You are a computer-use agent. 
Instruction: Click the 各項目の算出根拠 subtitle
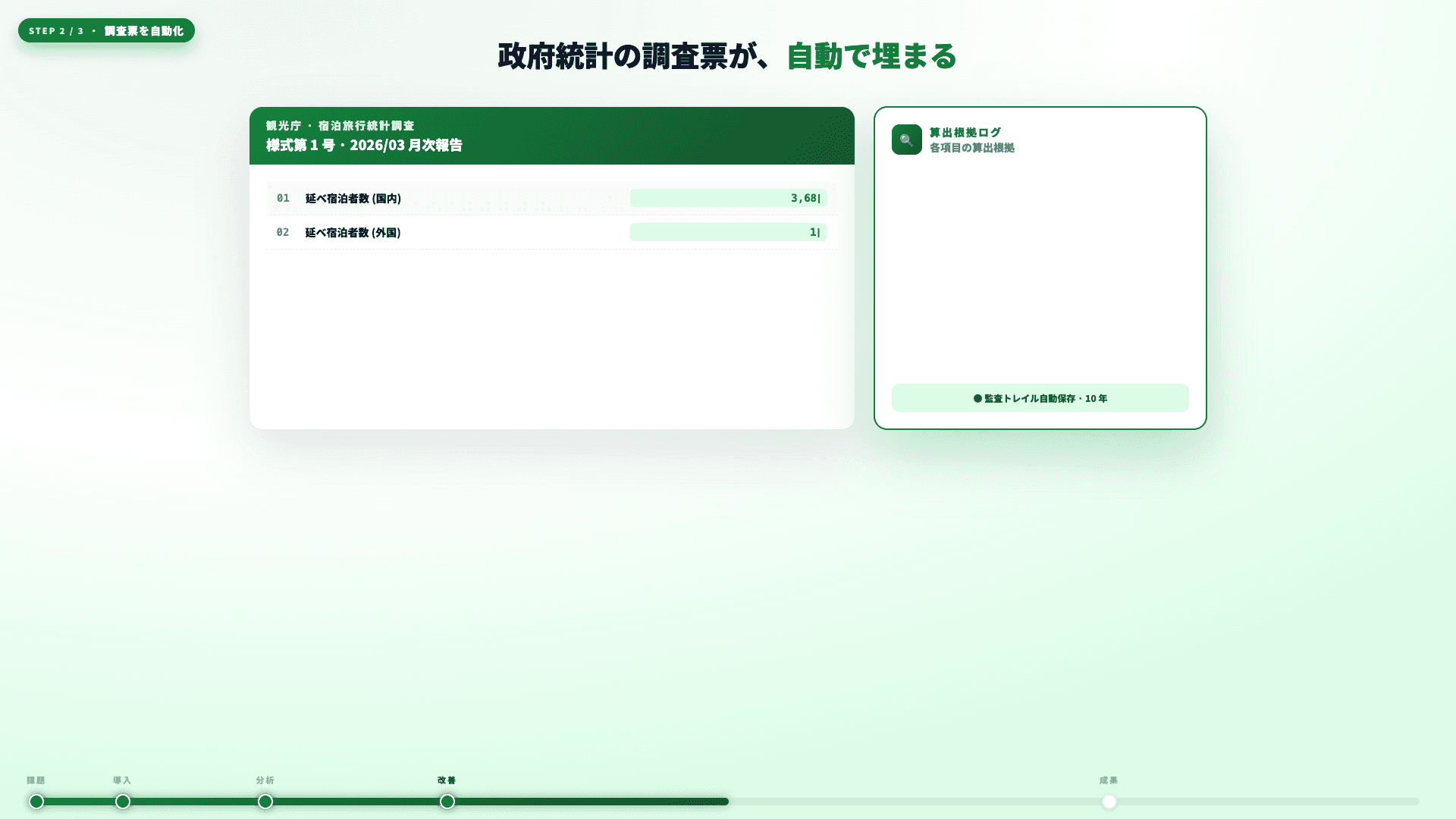pos(972,148)
